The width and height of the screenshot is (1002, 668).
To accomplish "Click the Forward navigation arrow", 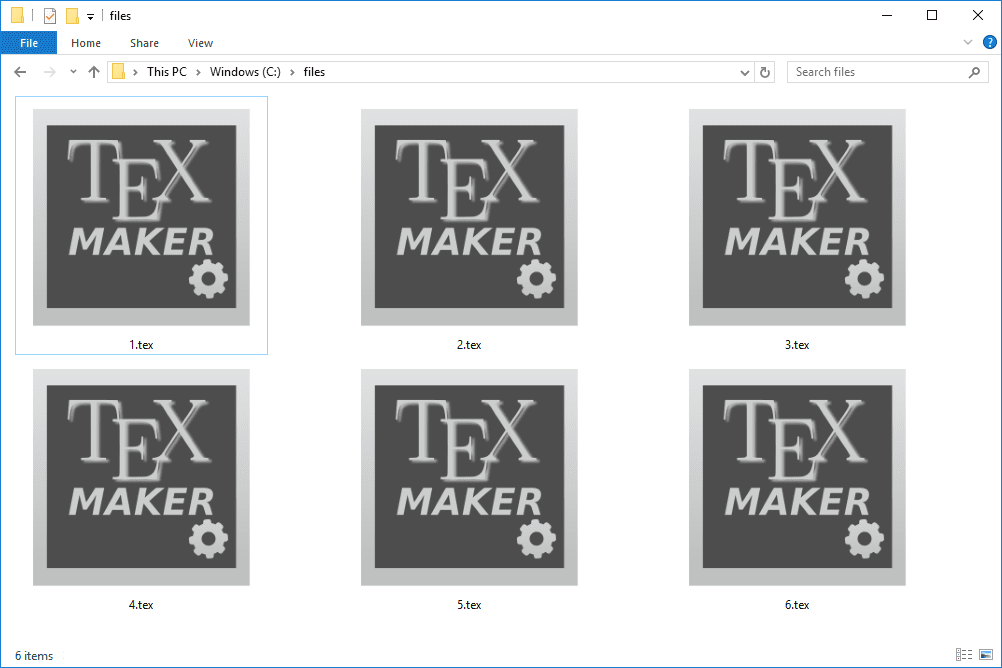I will tap(48, 72).
